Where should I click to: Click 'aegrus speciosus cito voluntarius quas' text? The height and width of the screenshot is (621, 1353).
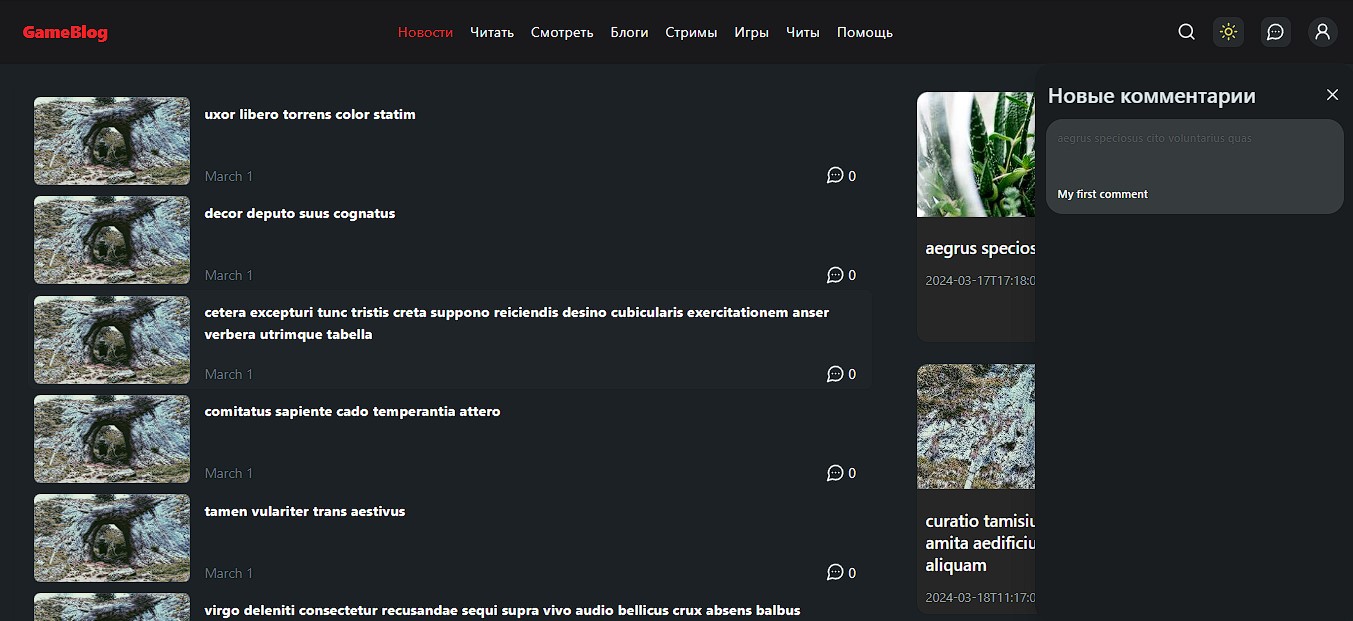point(1154,138)
